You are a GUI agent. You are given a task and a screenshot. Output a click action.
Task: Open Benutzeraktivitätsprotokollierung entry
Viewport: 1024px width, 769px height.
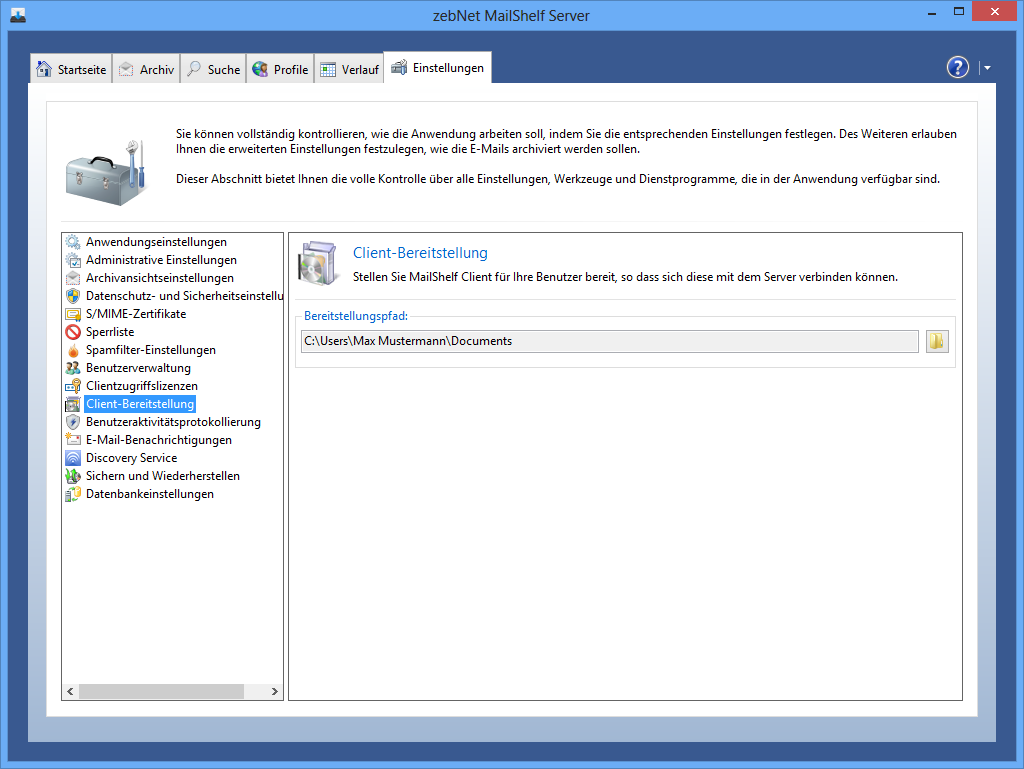[x=173, y=422]
